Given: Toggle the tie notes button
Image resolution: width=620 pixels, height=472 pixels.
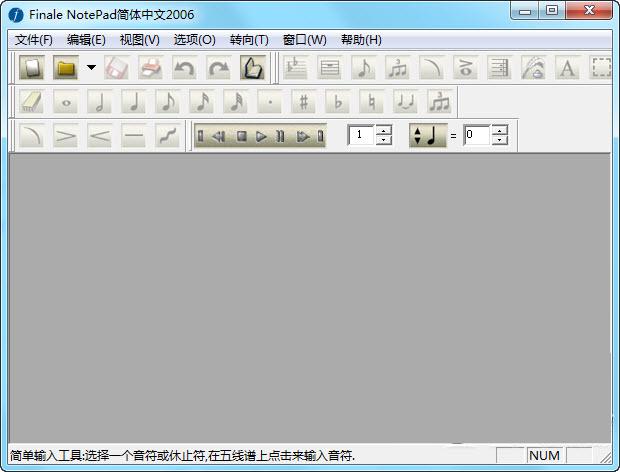Looking at the screenshot, I should tap(406, 102).
